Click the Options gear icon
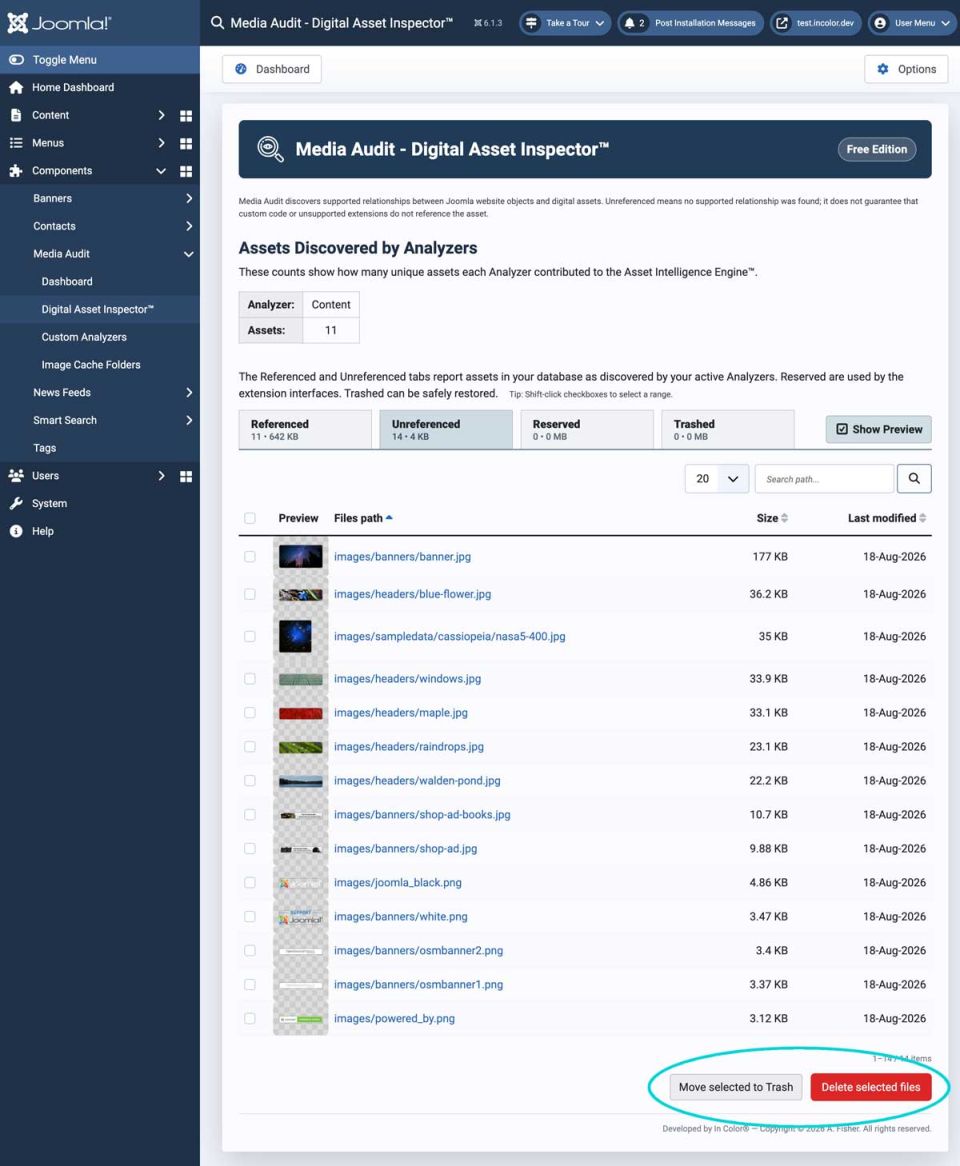 [883, 69]
